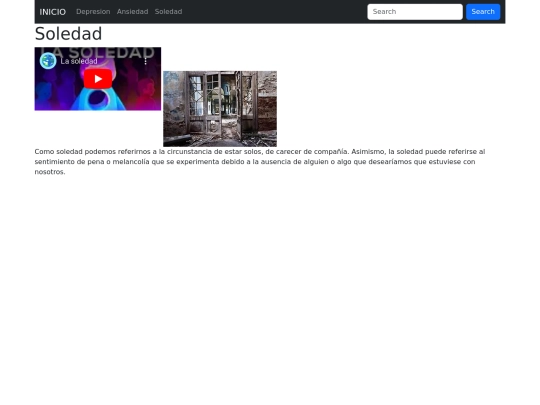The image size is (540, 405).
Task: Open the Depresion page
Action: [93, 12]
